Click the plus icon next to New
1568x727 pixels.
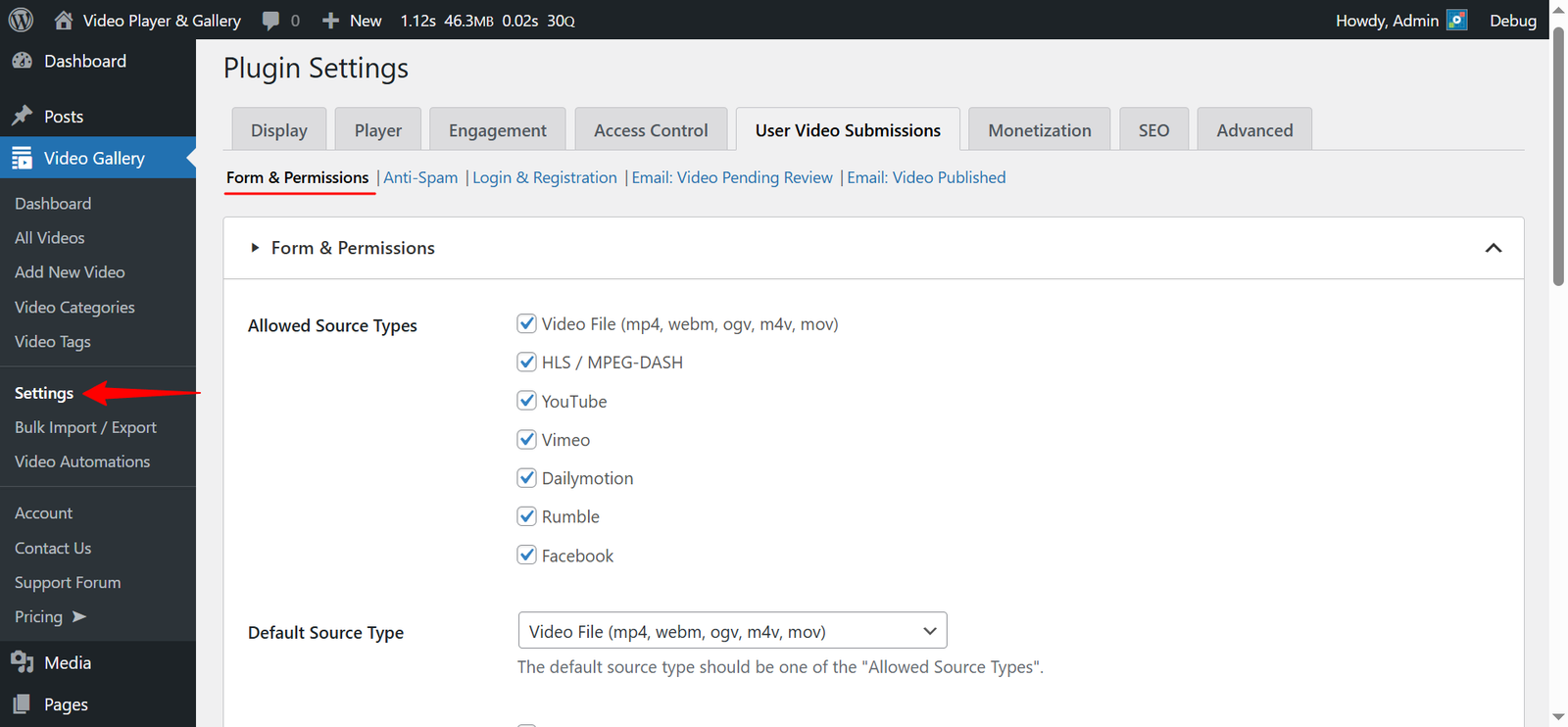pos(331,21)
